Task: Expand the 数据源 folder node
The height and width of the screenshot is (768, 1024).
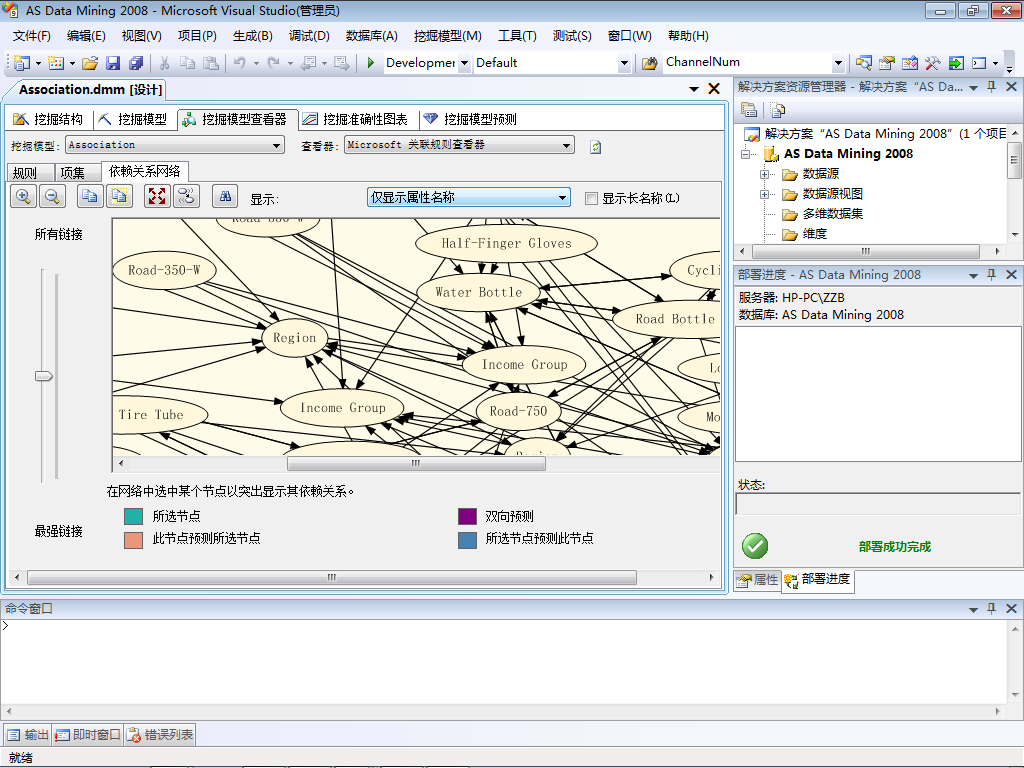Action: pos(765,174)
